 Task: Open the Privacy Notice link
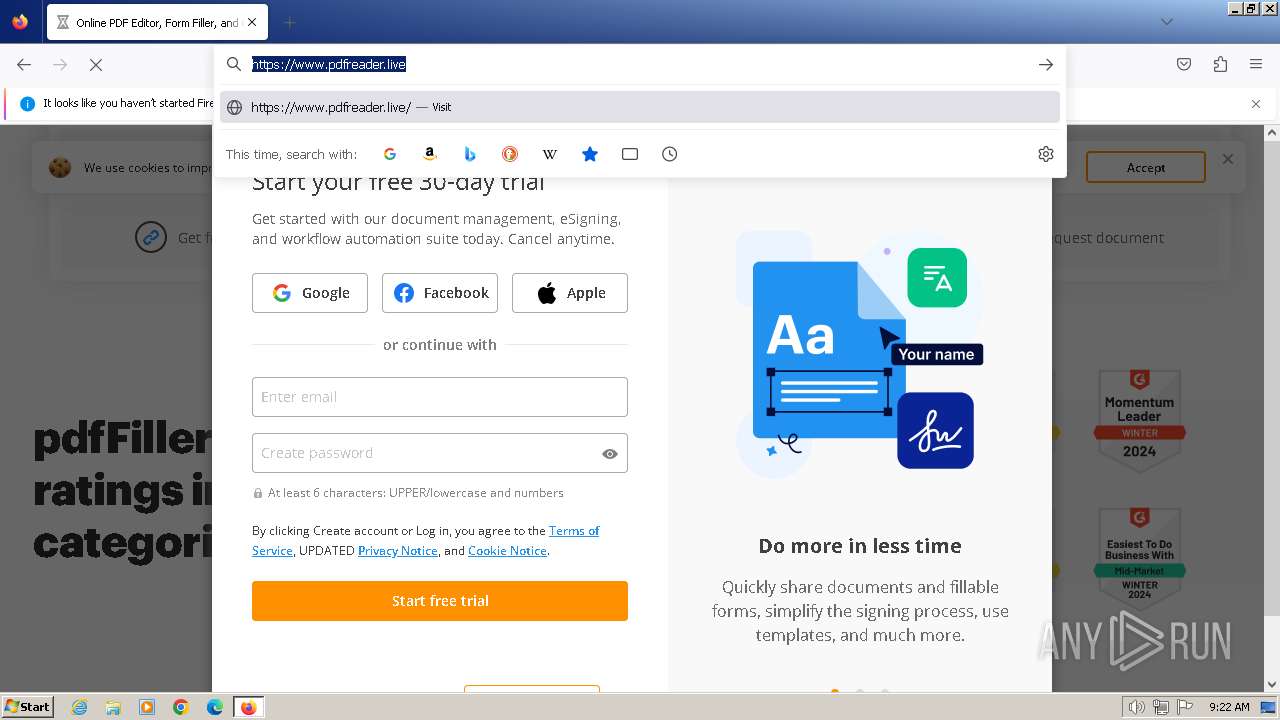398,551
